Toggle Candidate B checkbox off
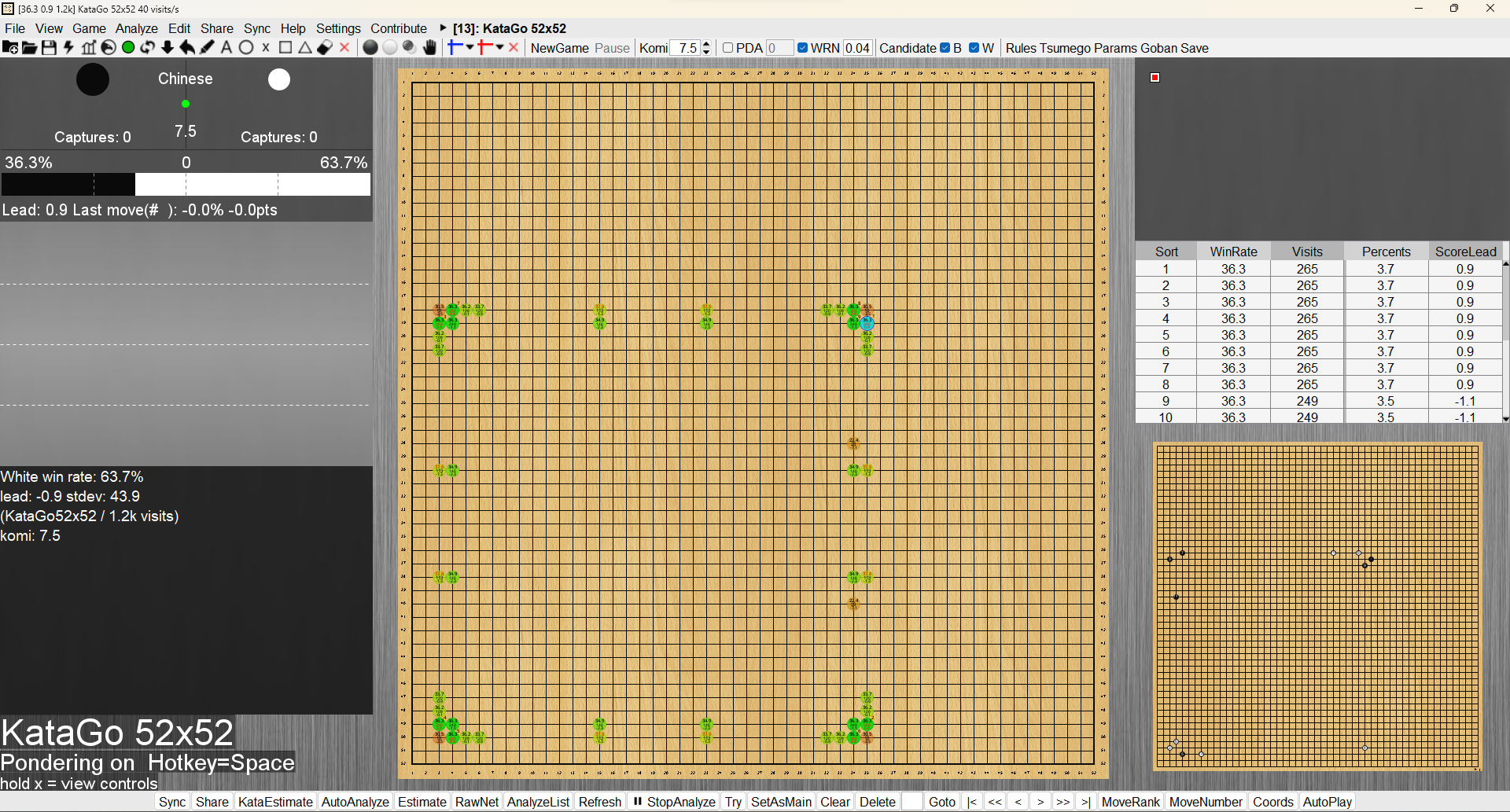This screenshot has width=1510, height=812. (x=945, y=48)
